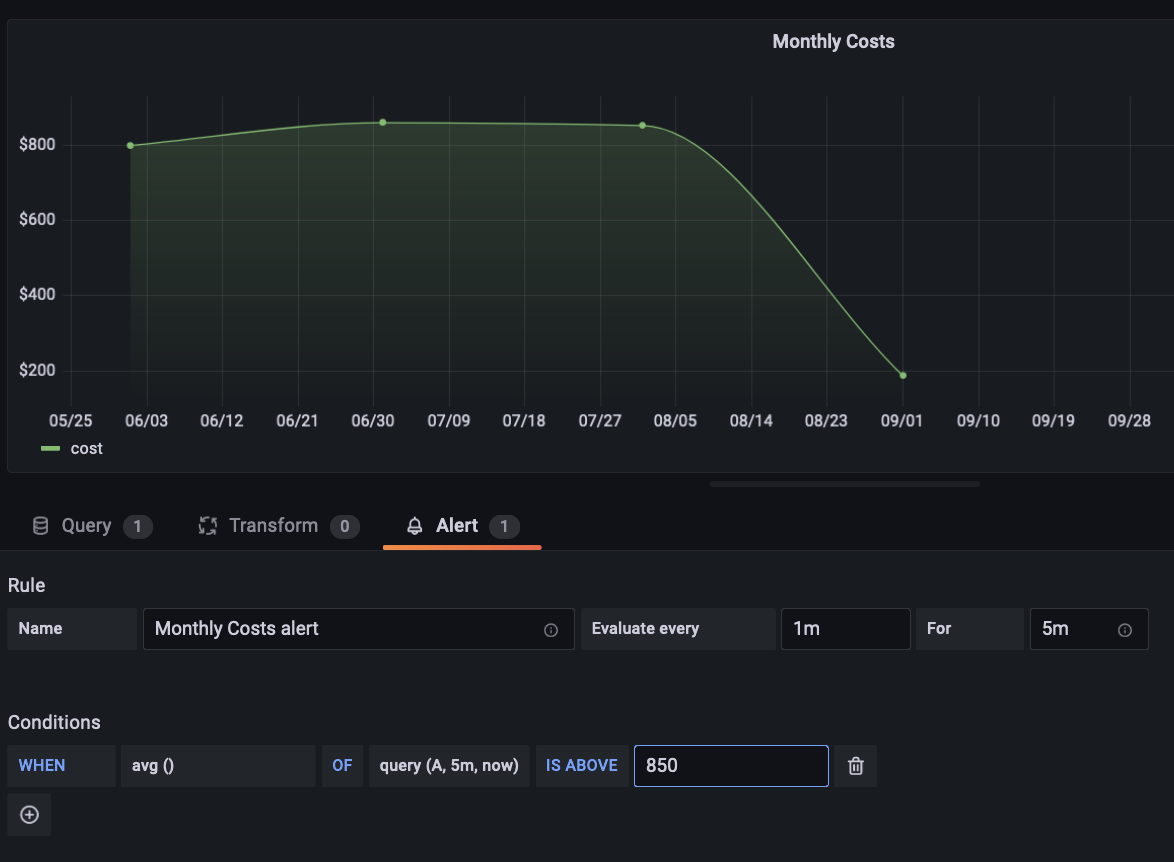The width and height of the screenshot is (1174, 862).
Task: Click the Transform tab icon
Action: pos(208,526)
